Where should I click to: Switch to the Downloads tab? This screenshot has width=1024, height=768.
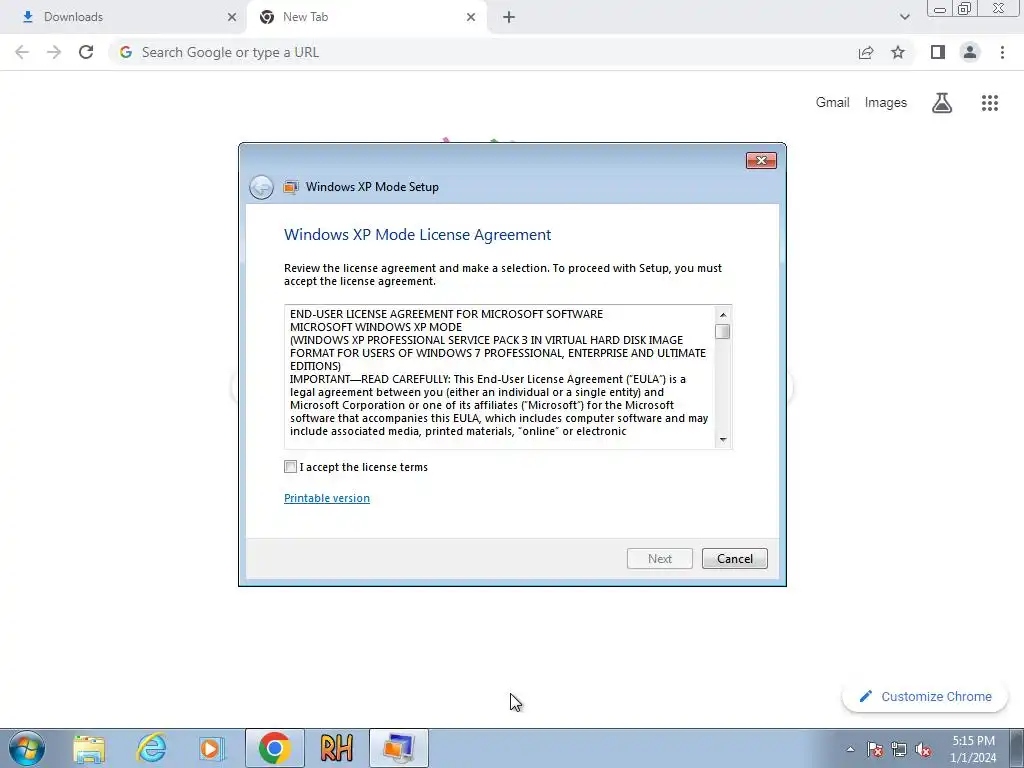pos(124,17)
